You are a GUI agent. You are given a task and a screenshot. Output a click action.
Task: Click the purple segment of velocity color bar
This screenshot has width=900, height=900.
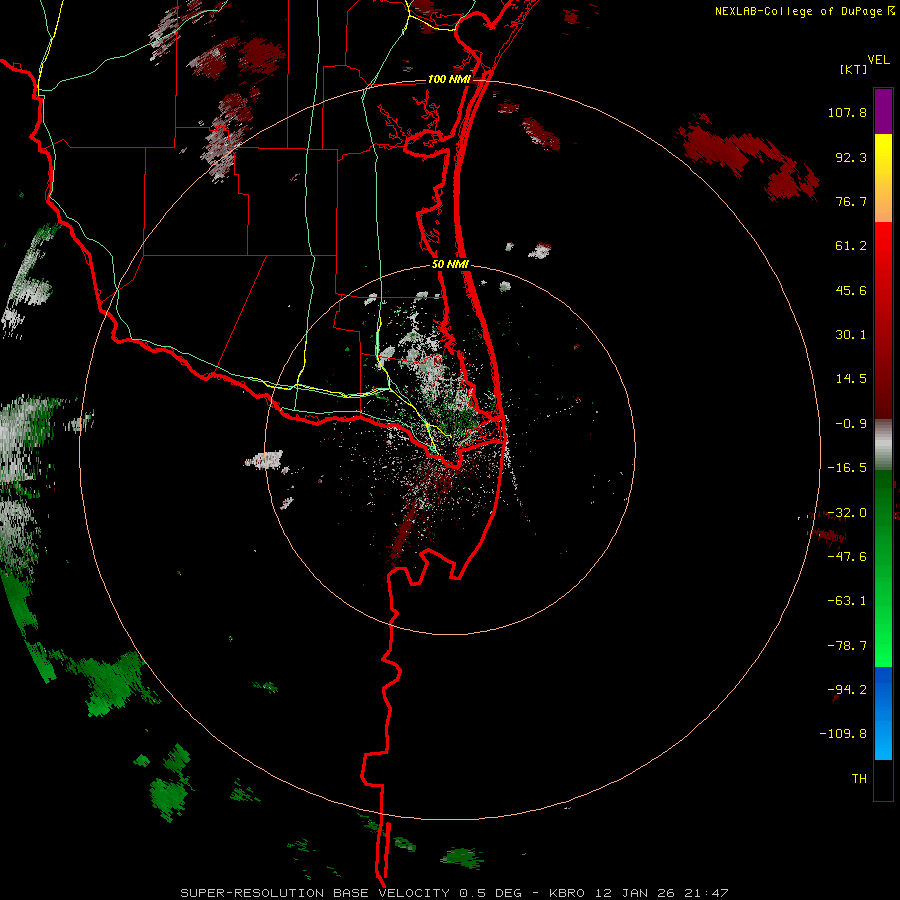tap(883, 111)
